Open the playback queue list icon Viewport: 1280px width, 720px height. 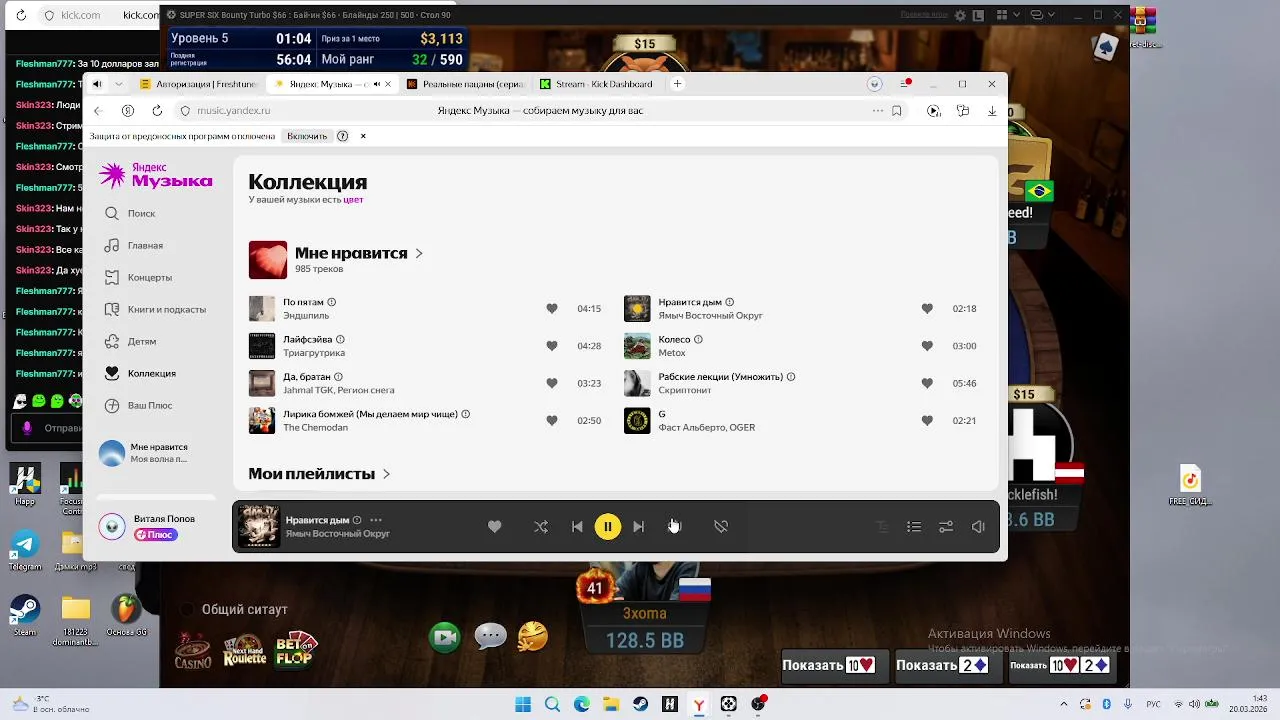tap(914, 527)
